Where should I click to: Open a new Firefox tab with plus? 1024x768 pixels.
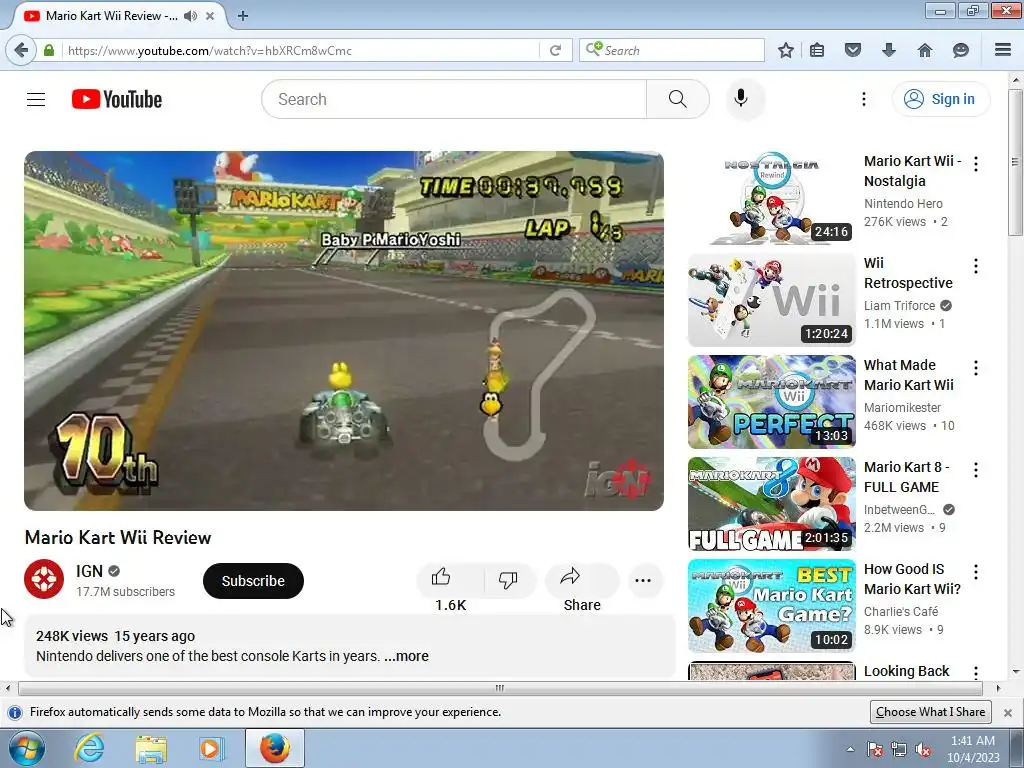[243, 16]
